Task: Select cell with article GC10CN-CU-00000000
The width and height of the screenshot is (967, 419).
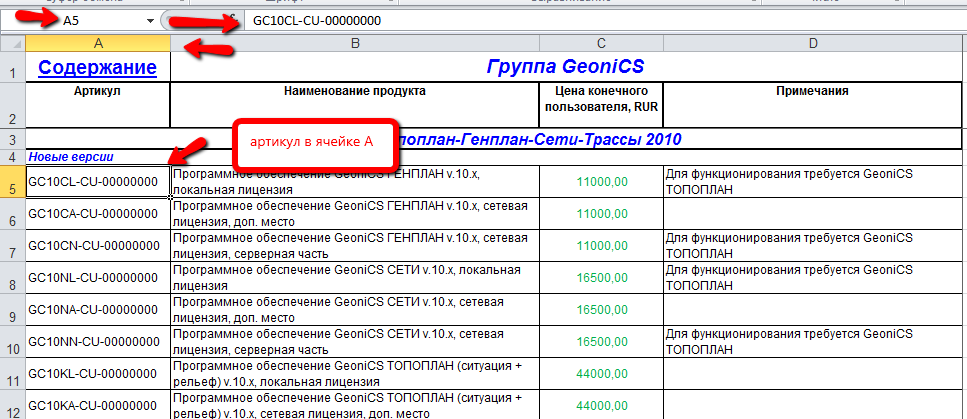Action: tap(97, 246)
